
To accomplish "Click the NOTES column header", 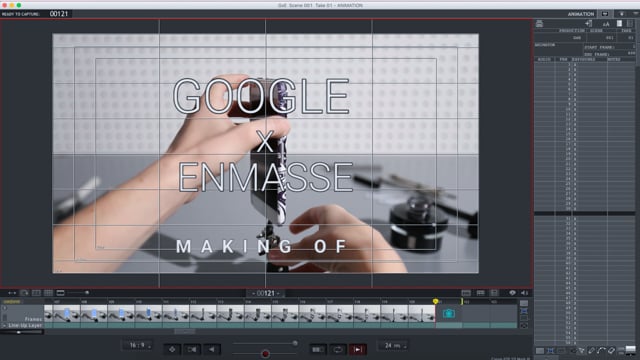I will coord(614,60).
